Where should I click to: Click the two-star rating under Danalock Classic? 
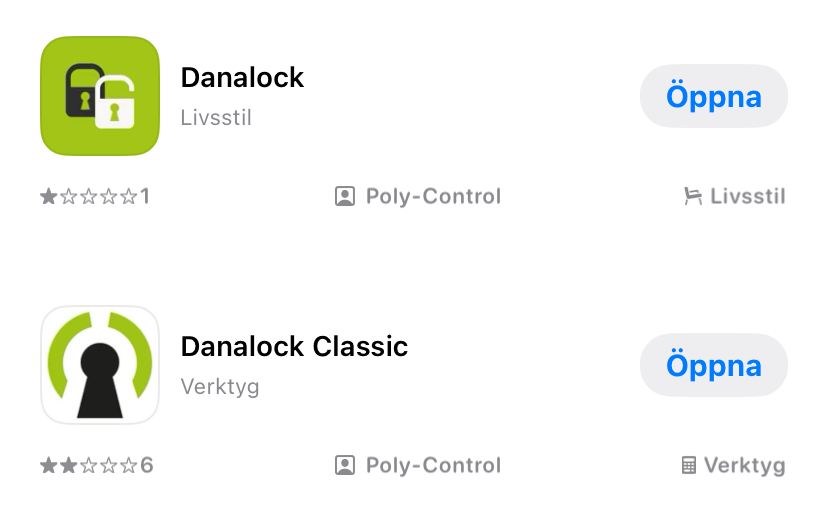[x=88, y=465]
